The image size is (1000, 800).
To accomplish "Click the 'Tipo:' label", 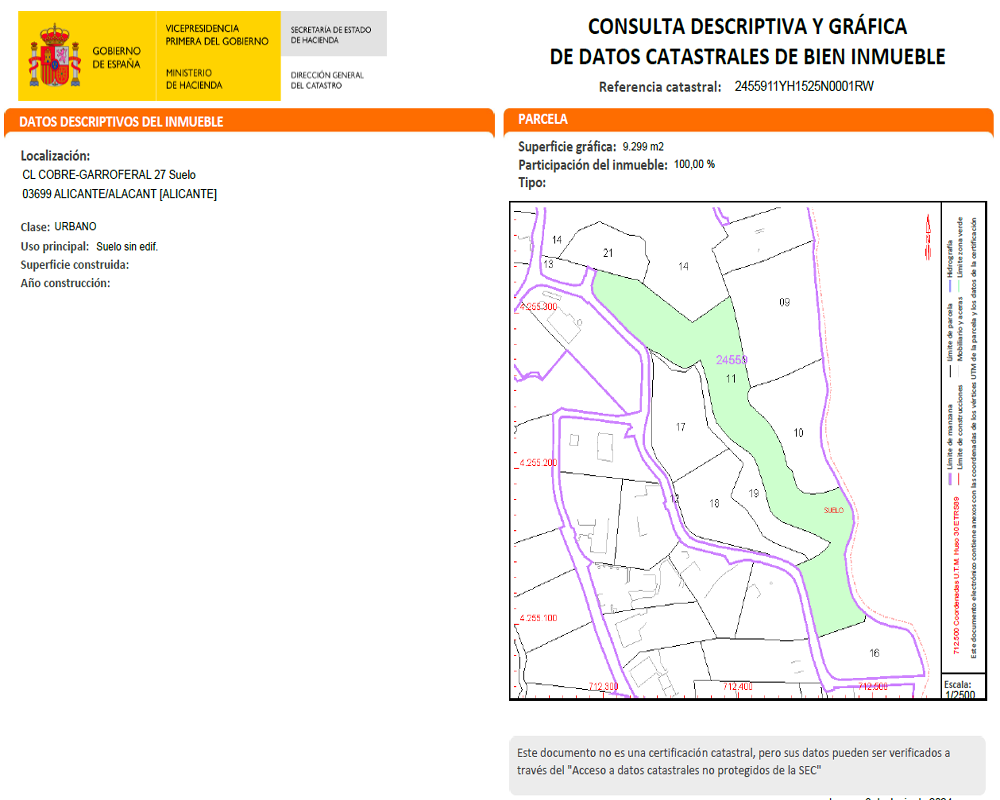I will point(532,183).
